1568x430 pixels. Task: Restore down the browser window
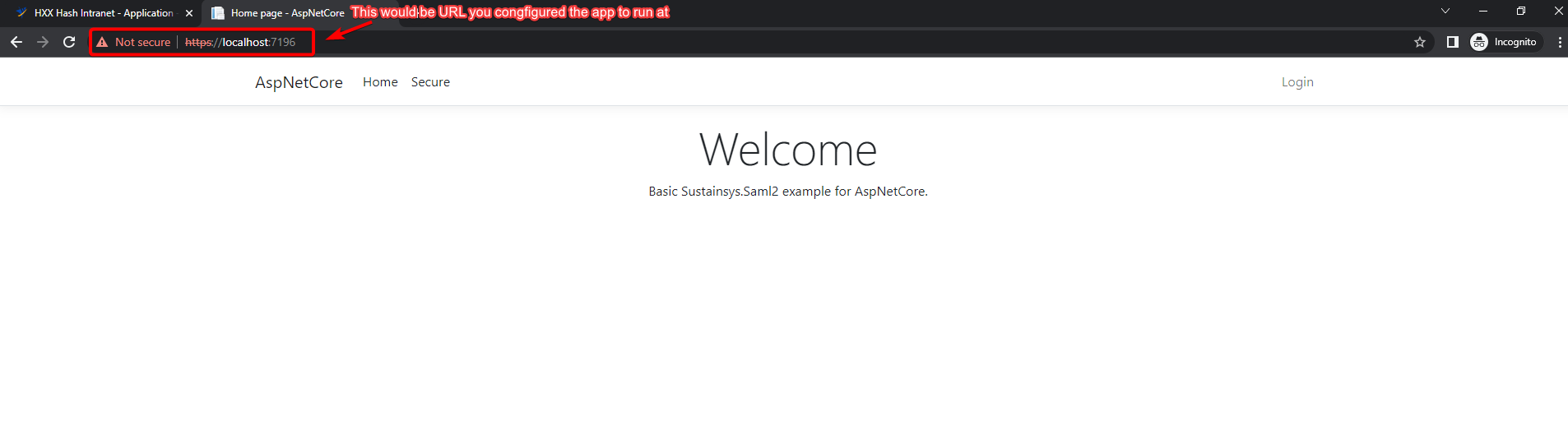[1521, 12]
